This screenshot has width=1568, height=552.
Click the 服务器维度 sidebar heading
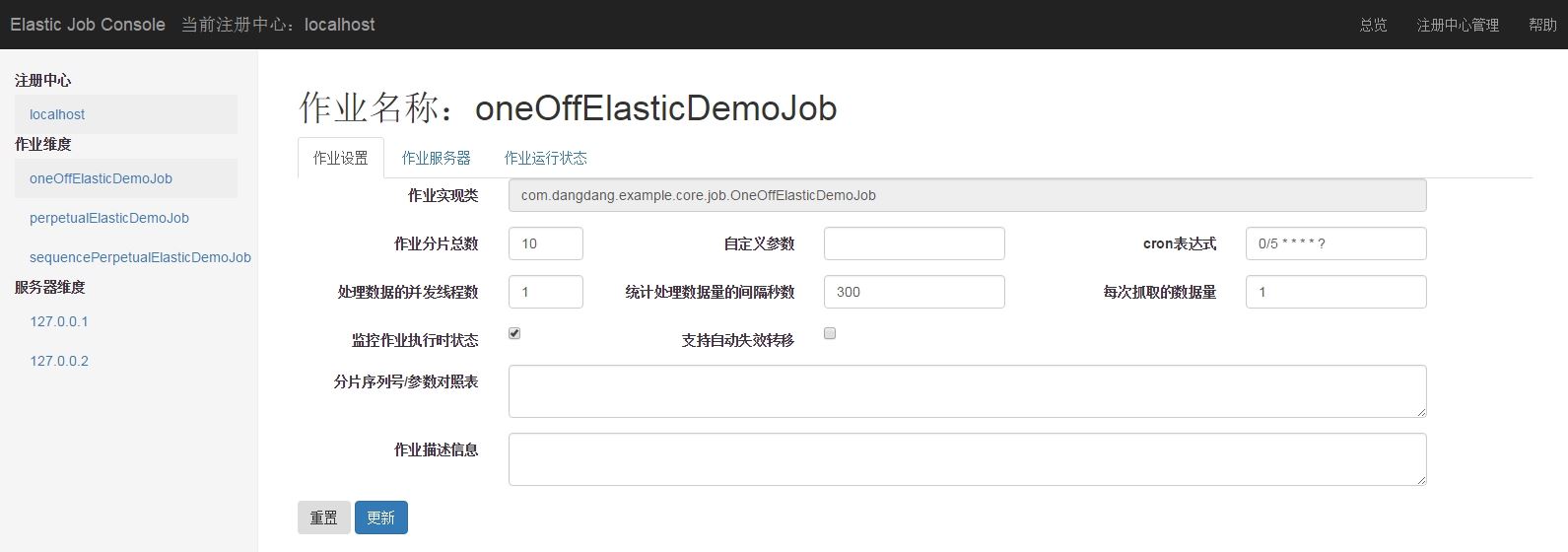click(x=49, y=287)
